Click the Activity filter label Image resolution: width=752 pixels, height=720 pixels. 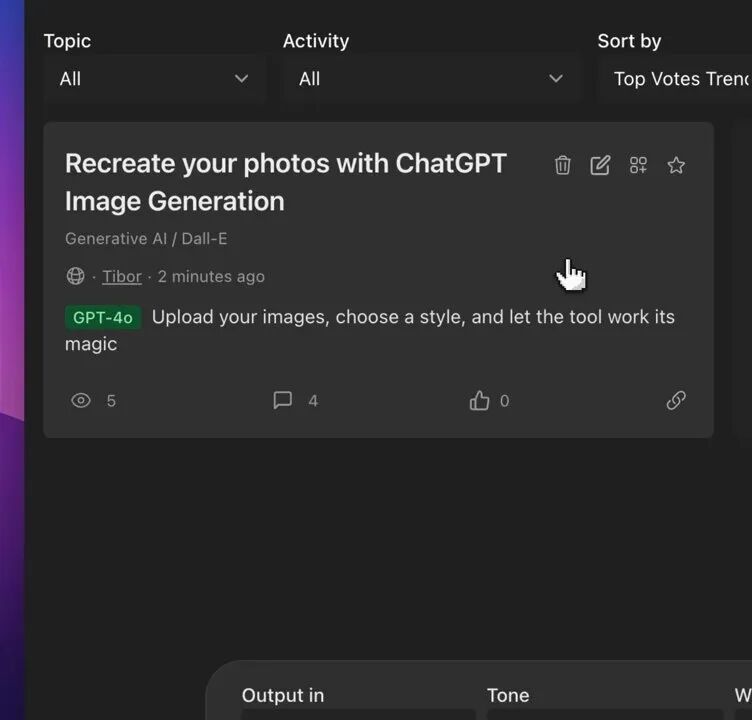tap(316, 42)
